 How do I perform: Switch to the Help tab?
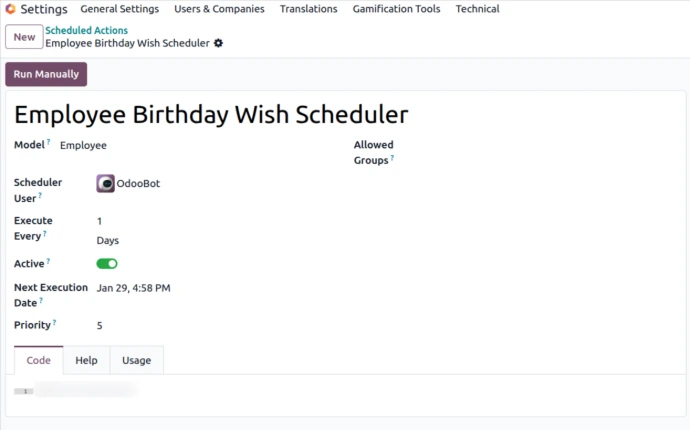[x=86, y=360]
